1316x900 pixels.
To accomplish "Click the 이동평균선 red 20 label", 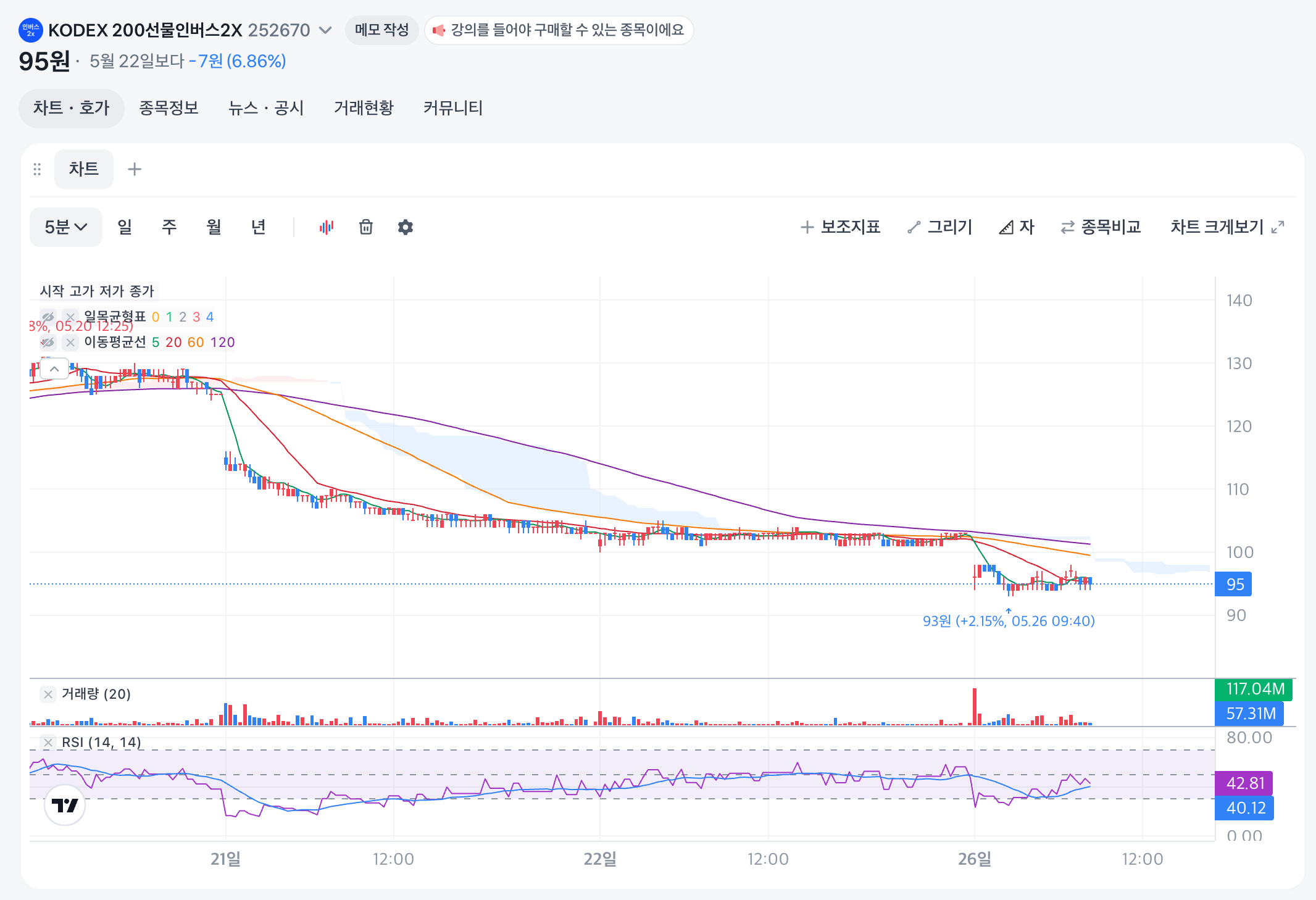I will point(173,342).
